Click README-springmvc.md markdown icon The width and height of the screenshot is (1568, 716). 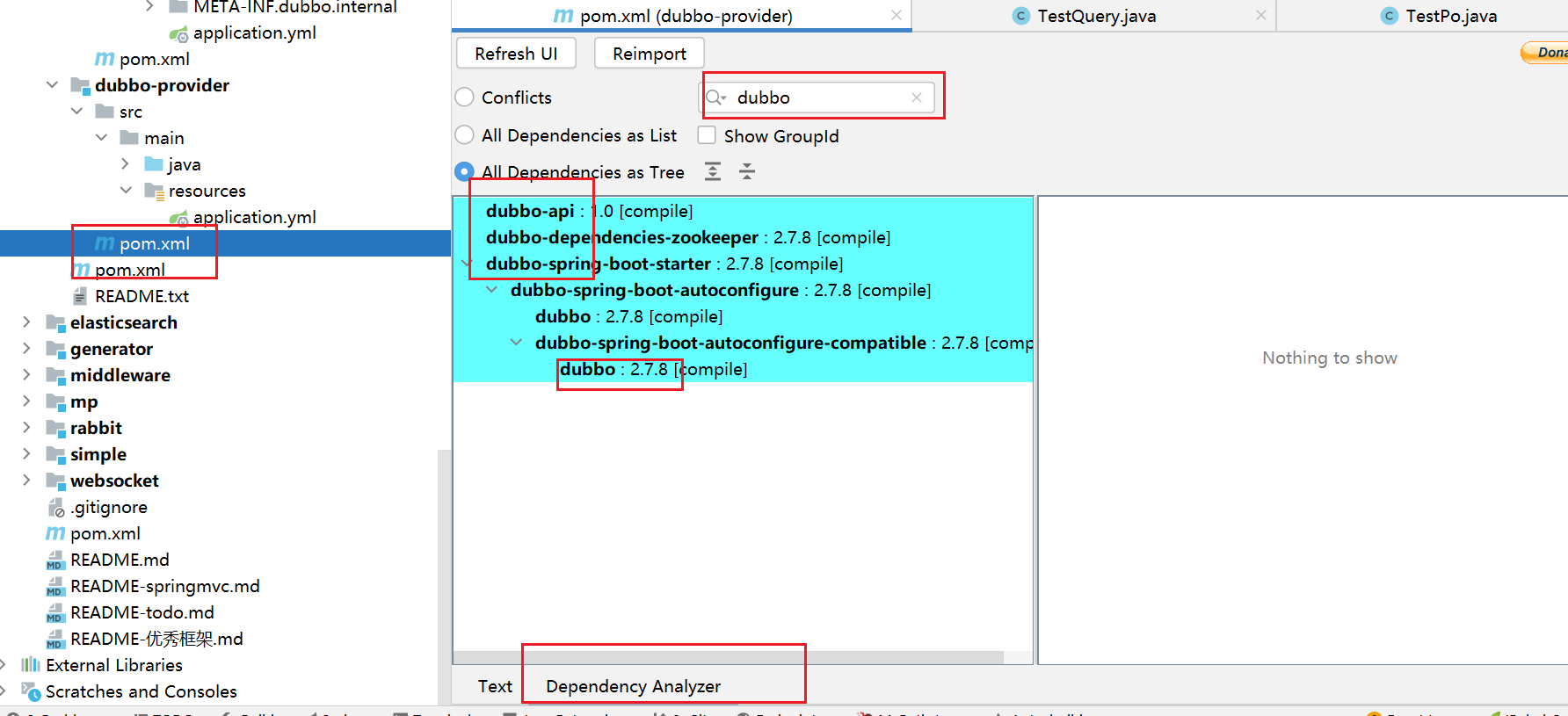pyautogui.click(x=55, y=586)
